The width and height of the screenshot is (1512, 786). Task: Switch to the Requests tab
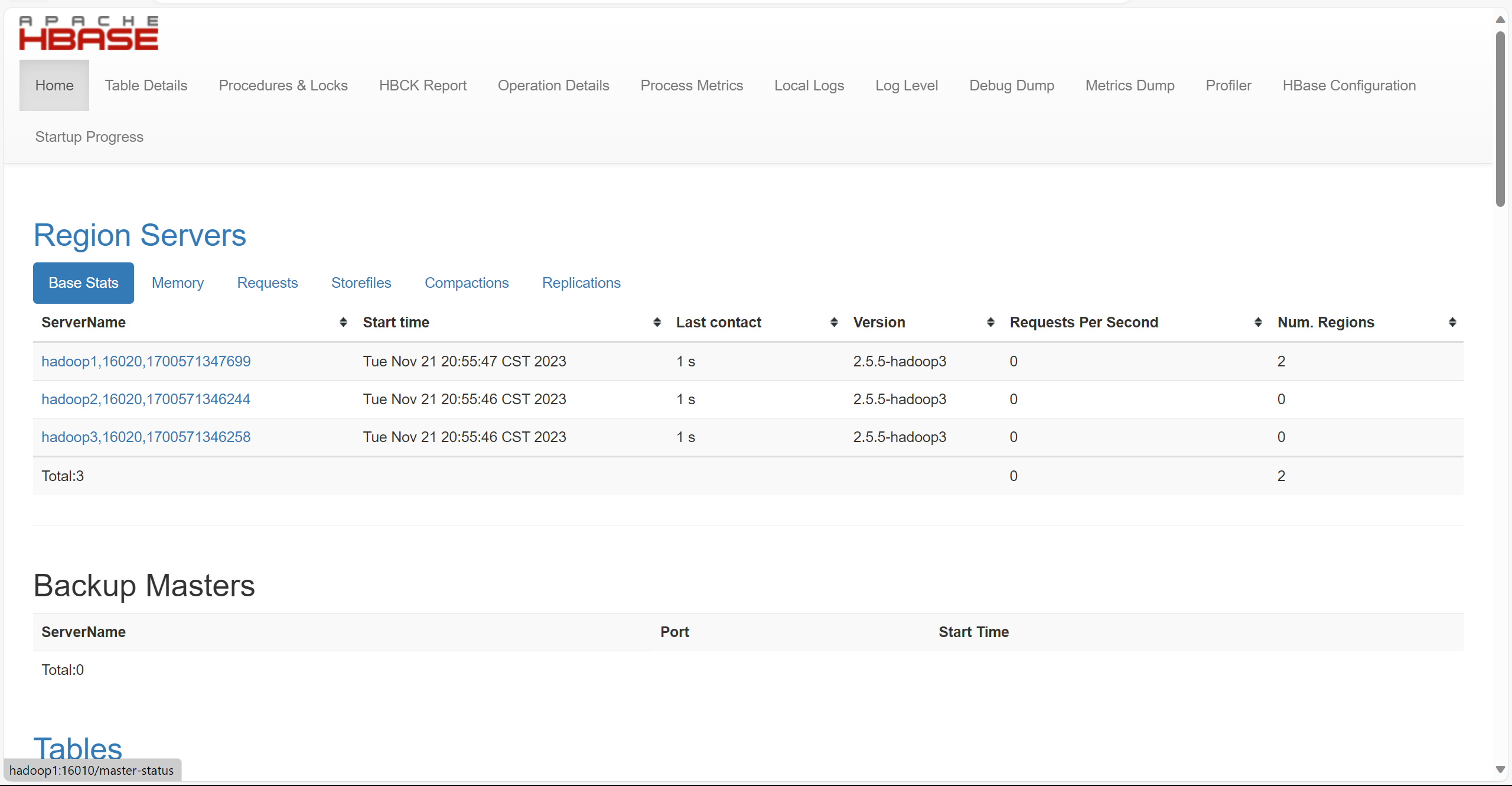pyautogui.click(x=268, y=282)
